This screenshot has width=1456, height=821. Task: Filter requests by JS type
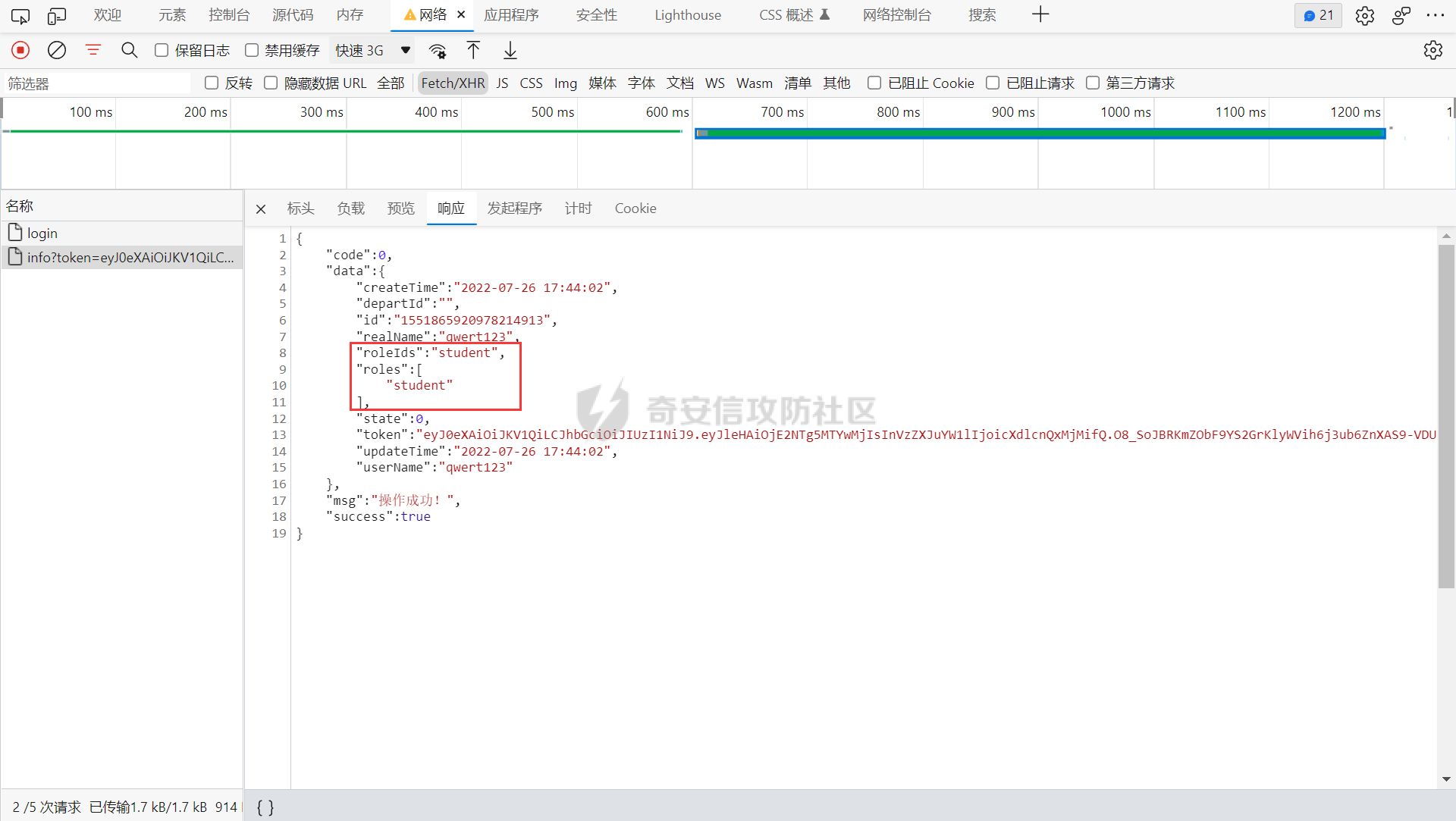pos(502,83)
